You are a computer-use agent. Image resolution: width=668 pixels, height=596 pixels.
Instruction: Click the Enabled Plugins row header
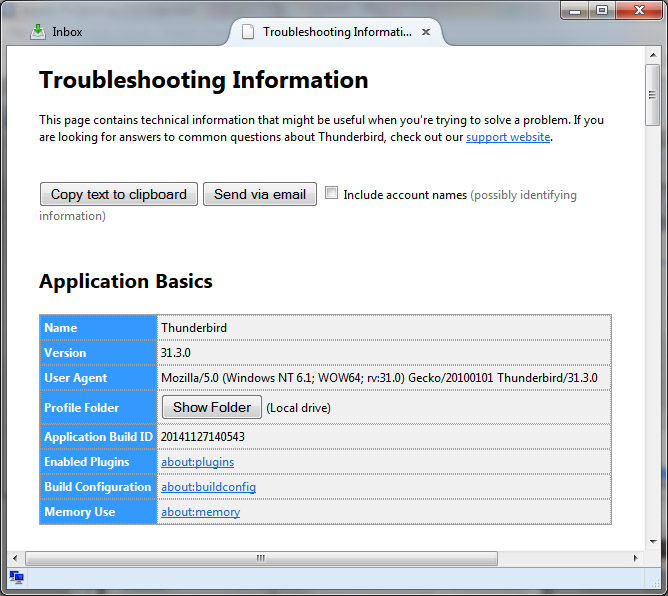(98, 462)
